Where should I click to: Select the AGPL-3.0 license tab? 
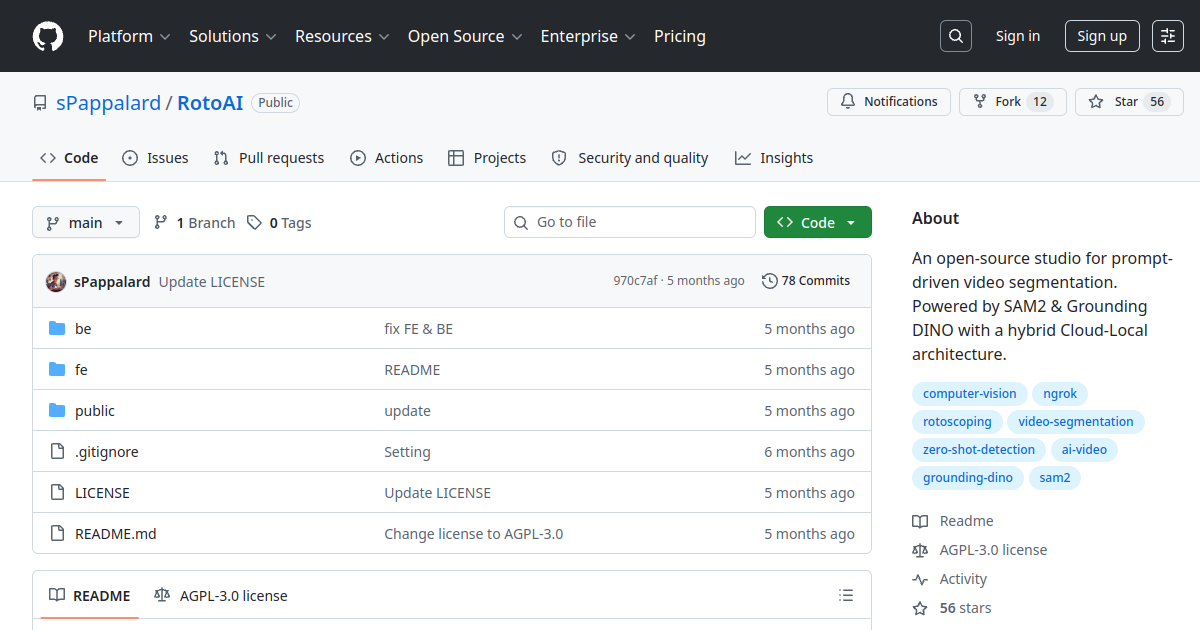(221, 596)
